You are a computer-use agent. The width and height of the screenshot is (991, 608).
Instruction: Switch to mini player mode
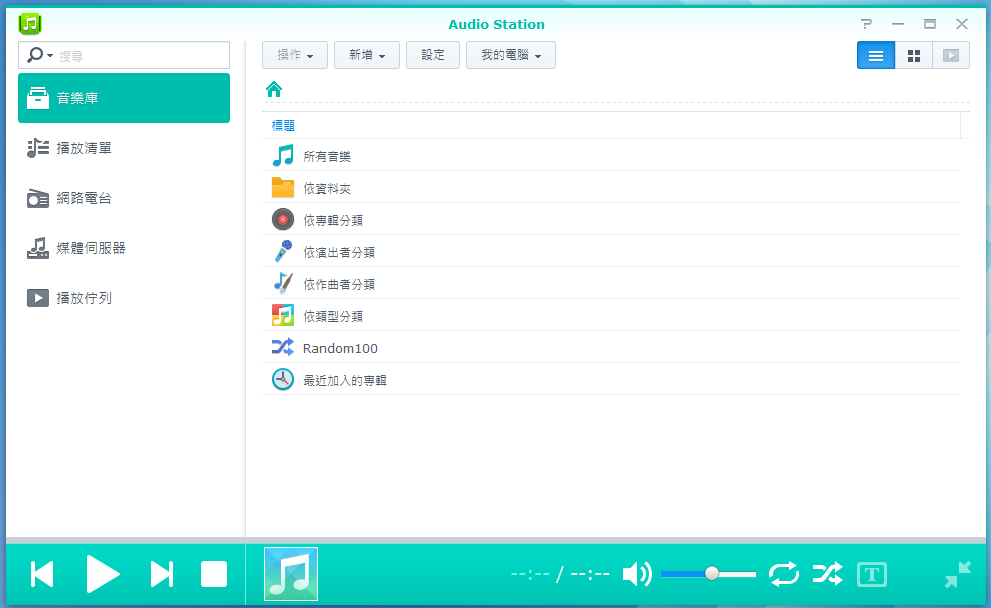click(x=958, y=575)
